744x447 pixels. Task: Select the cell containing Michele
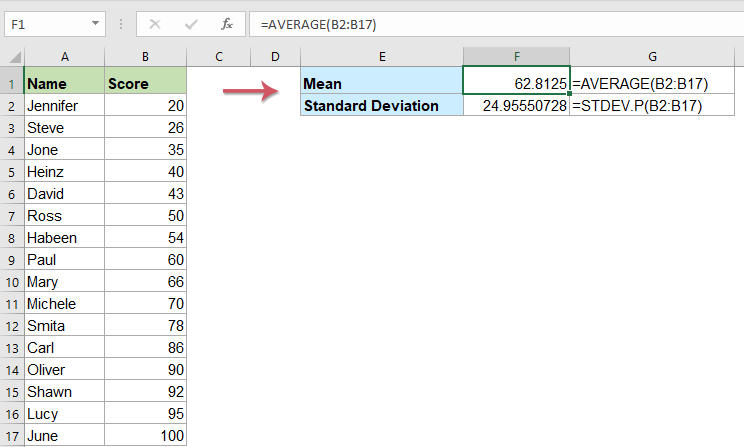64,304
